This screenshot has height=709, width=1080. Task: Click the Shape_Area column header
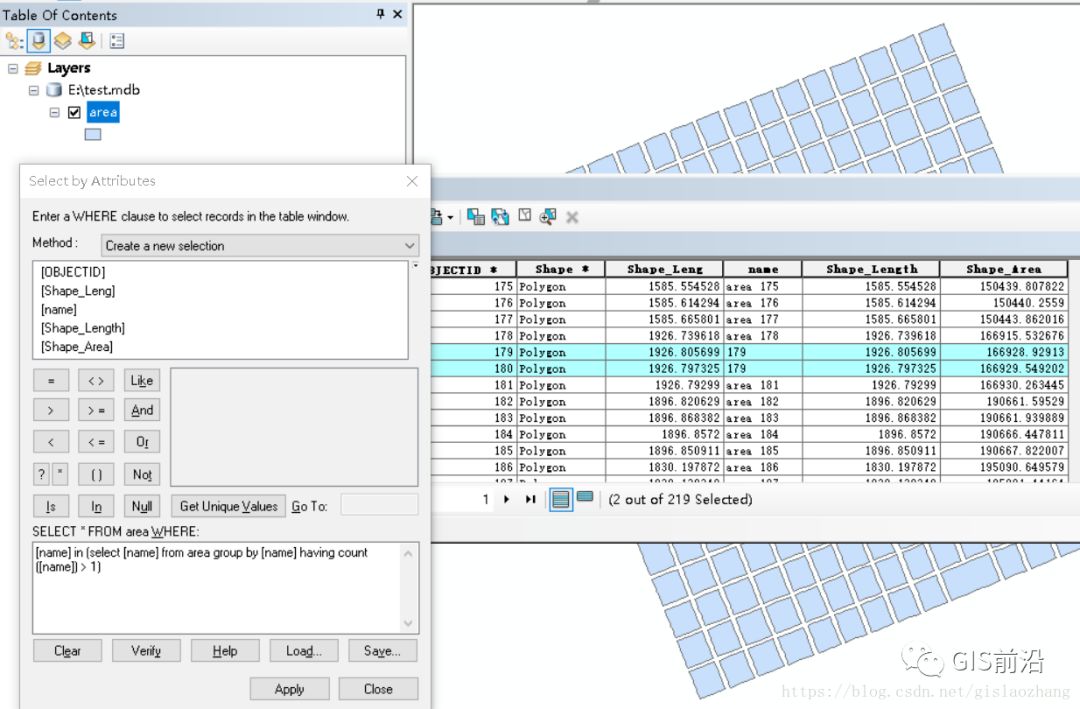[1004, 269]
